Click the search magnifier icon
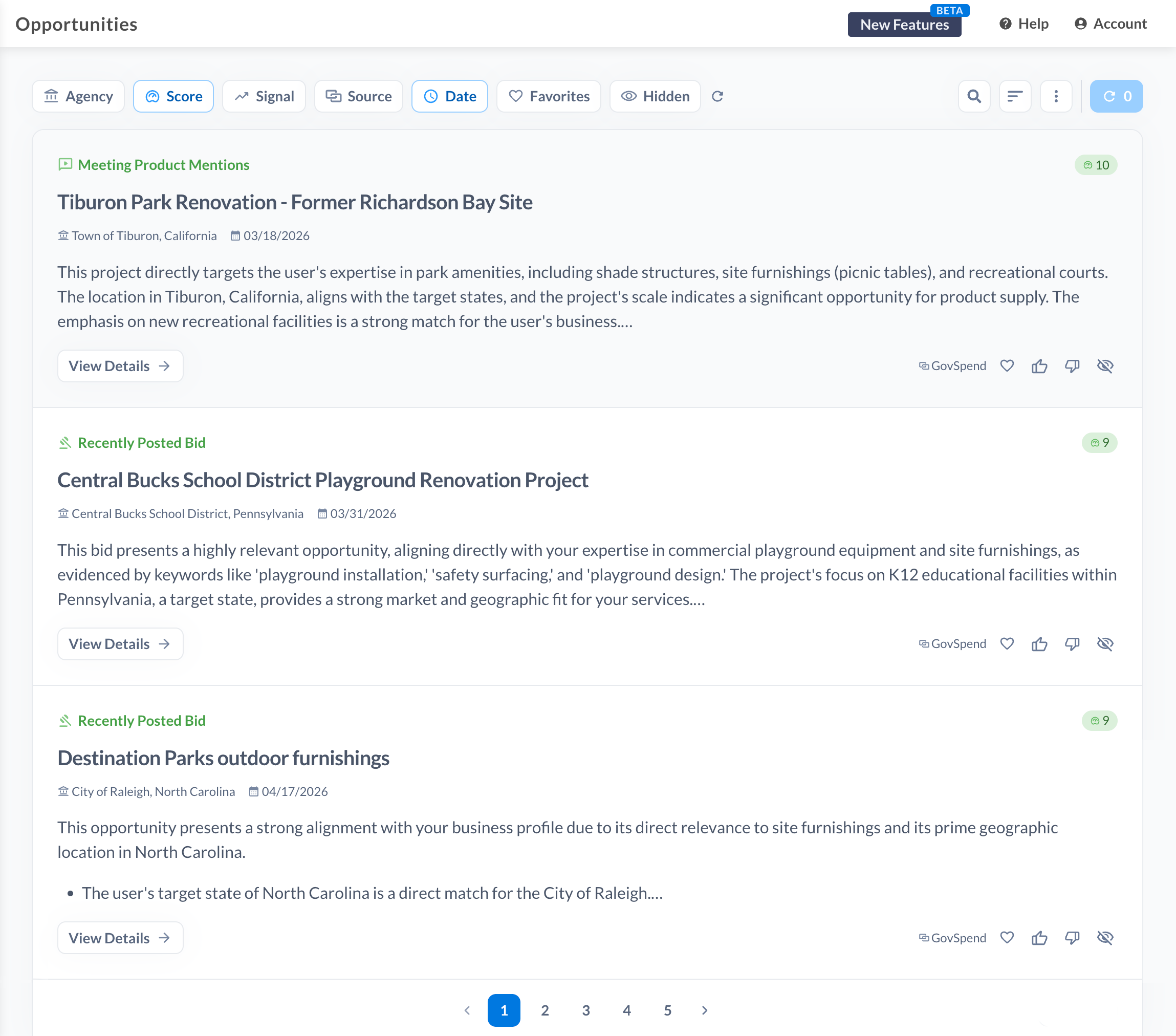Image resolution: width=1176 pixels, height=1036 pixels. click(973, 96)
